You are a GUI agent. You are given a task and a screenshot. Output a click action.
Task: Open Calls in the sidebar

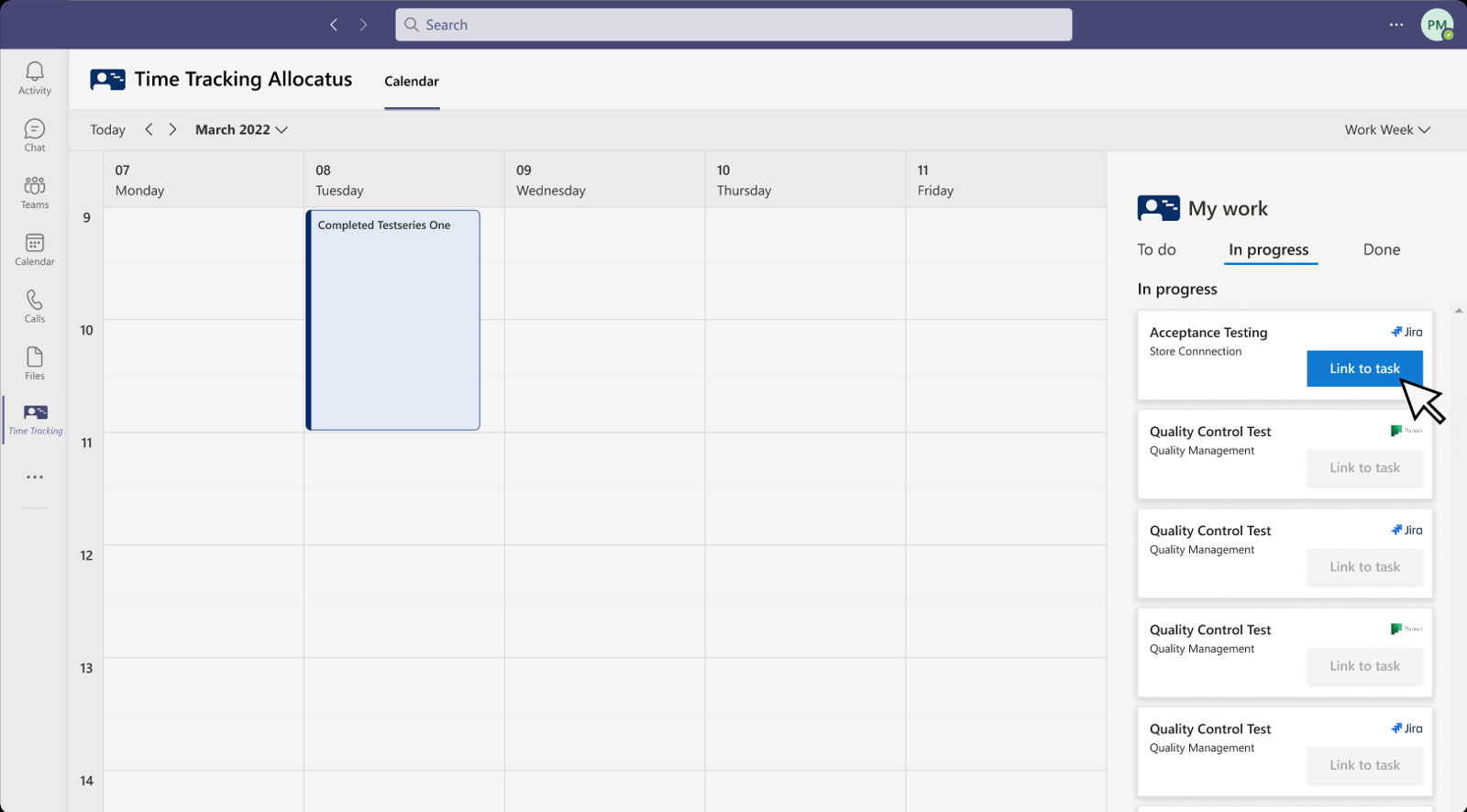click(35, 306)
